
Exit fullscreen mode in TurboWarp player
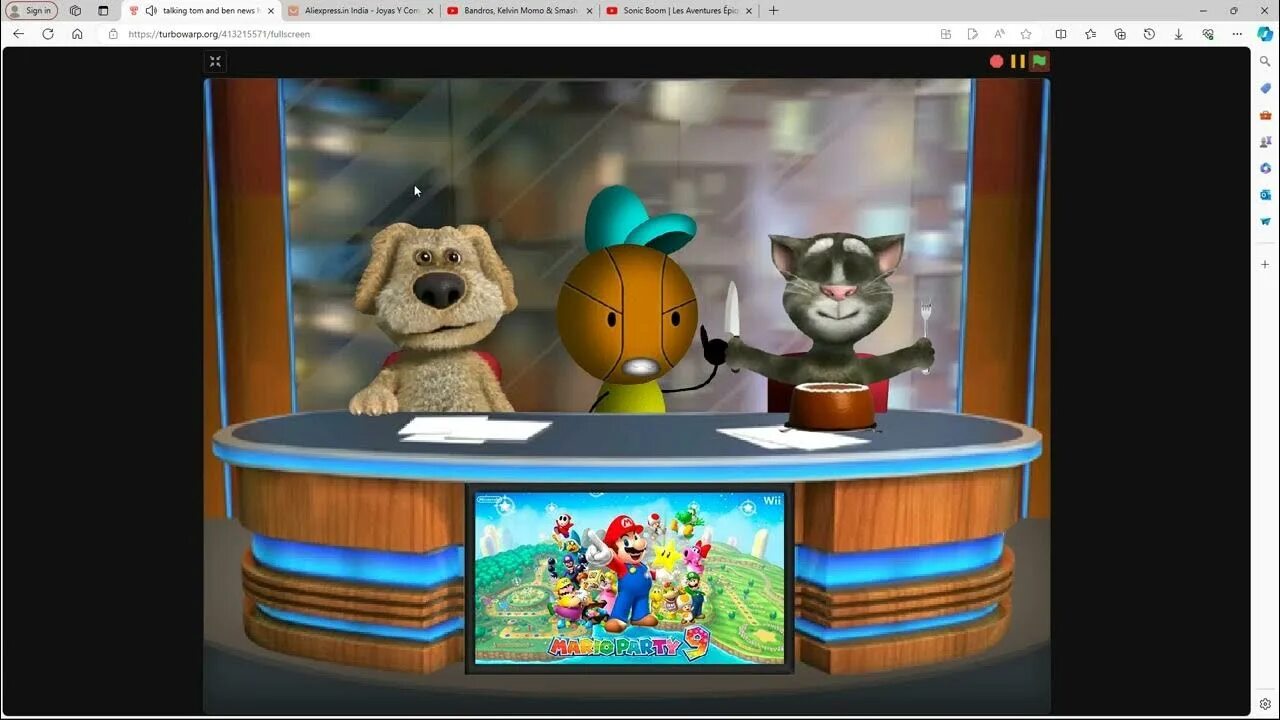pos(215,62)
